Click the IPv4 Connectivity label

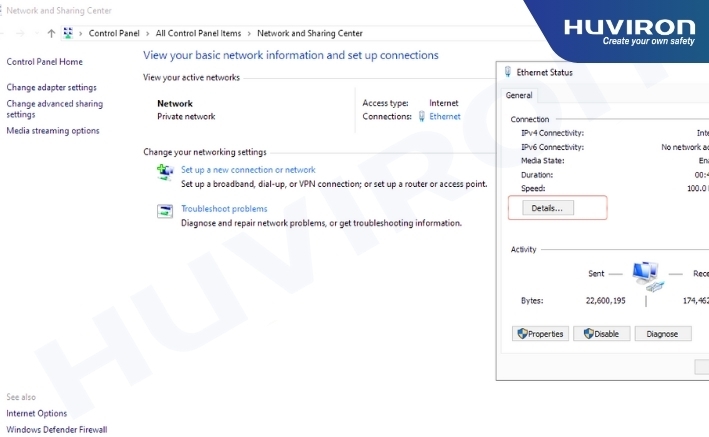(x=553, y=133)
